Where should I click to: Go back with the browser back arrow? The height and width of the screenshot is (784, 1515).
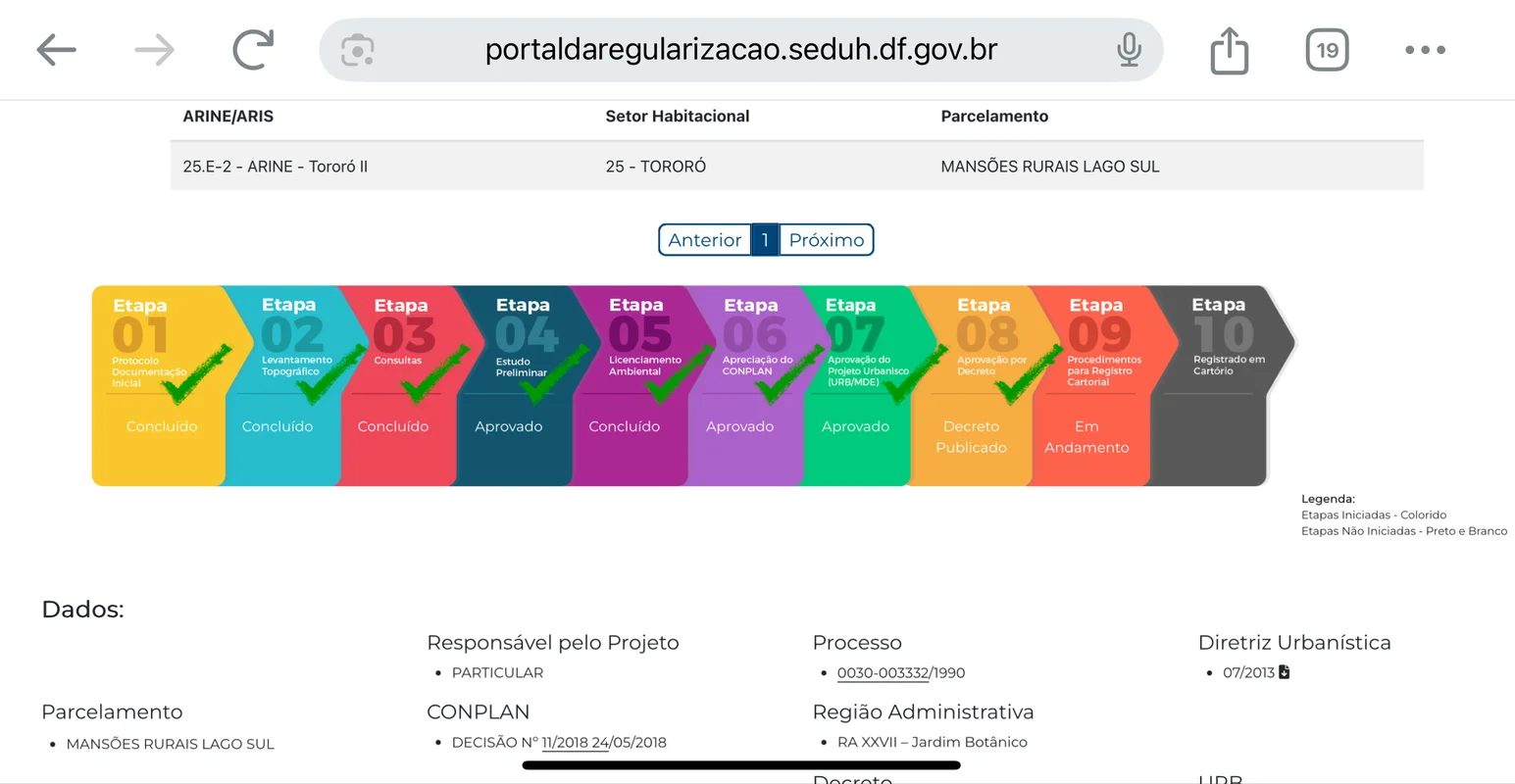click(x=56, y=50)
